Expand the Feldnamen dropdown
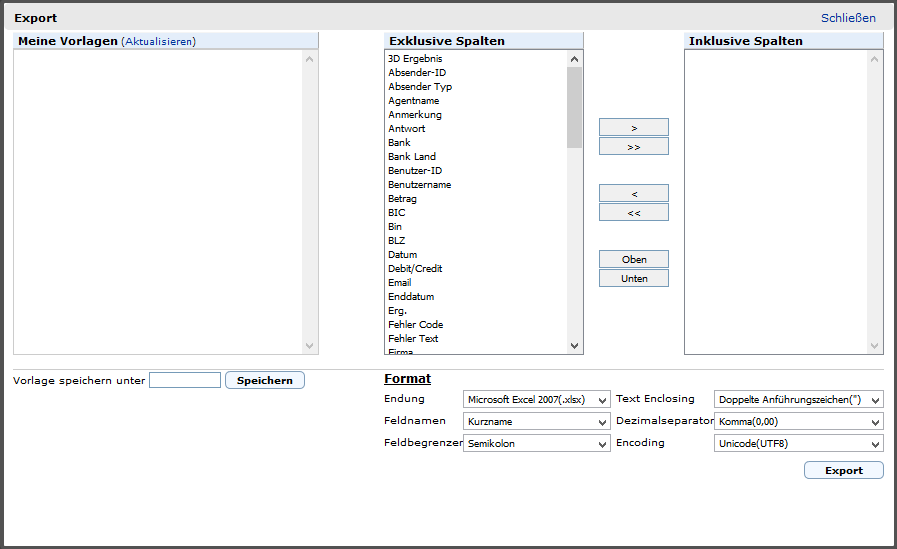The width and height of the screenshot is (897, 549). point(537,422)
